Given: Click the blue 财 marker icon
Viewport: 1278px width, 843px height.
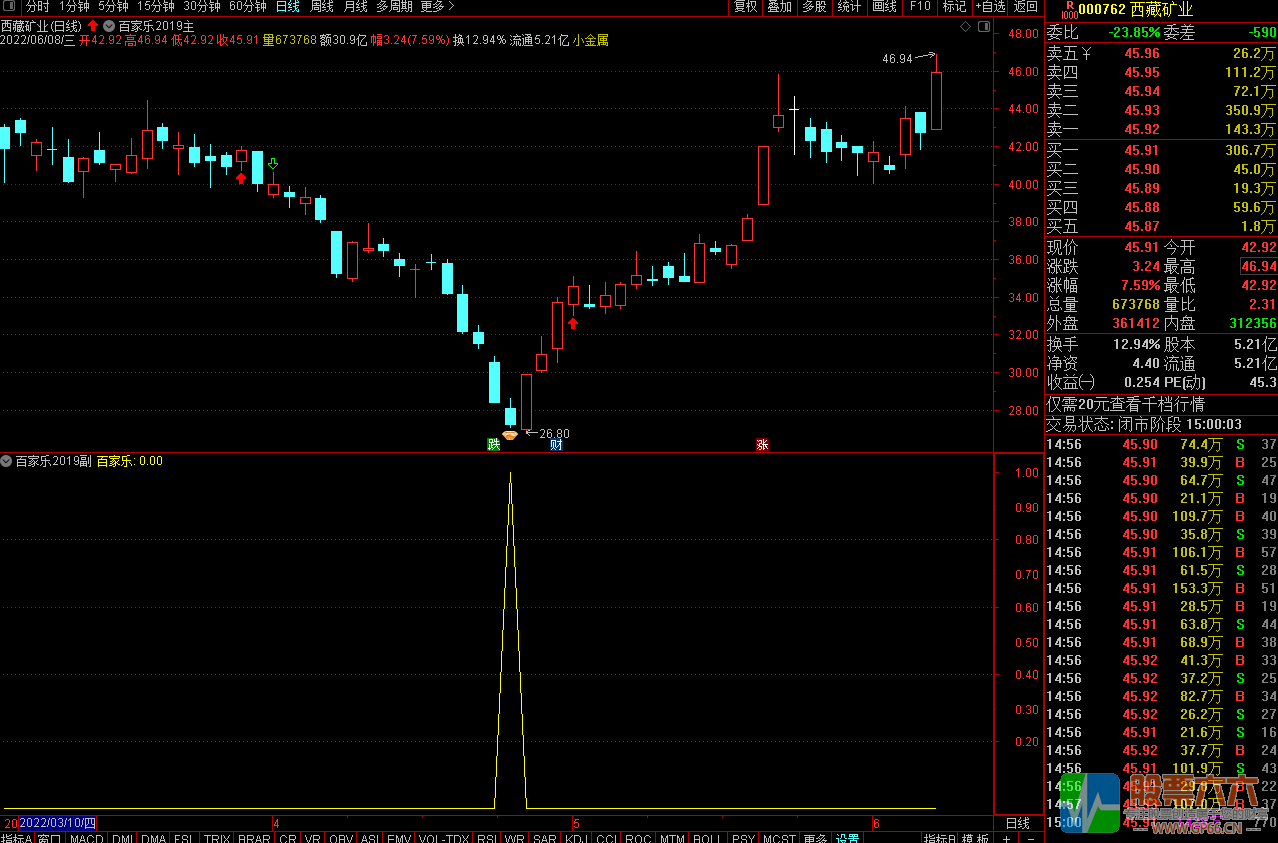Looking at the screenshot, I should click(x=556, y=445).
